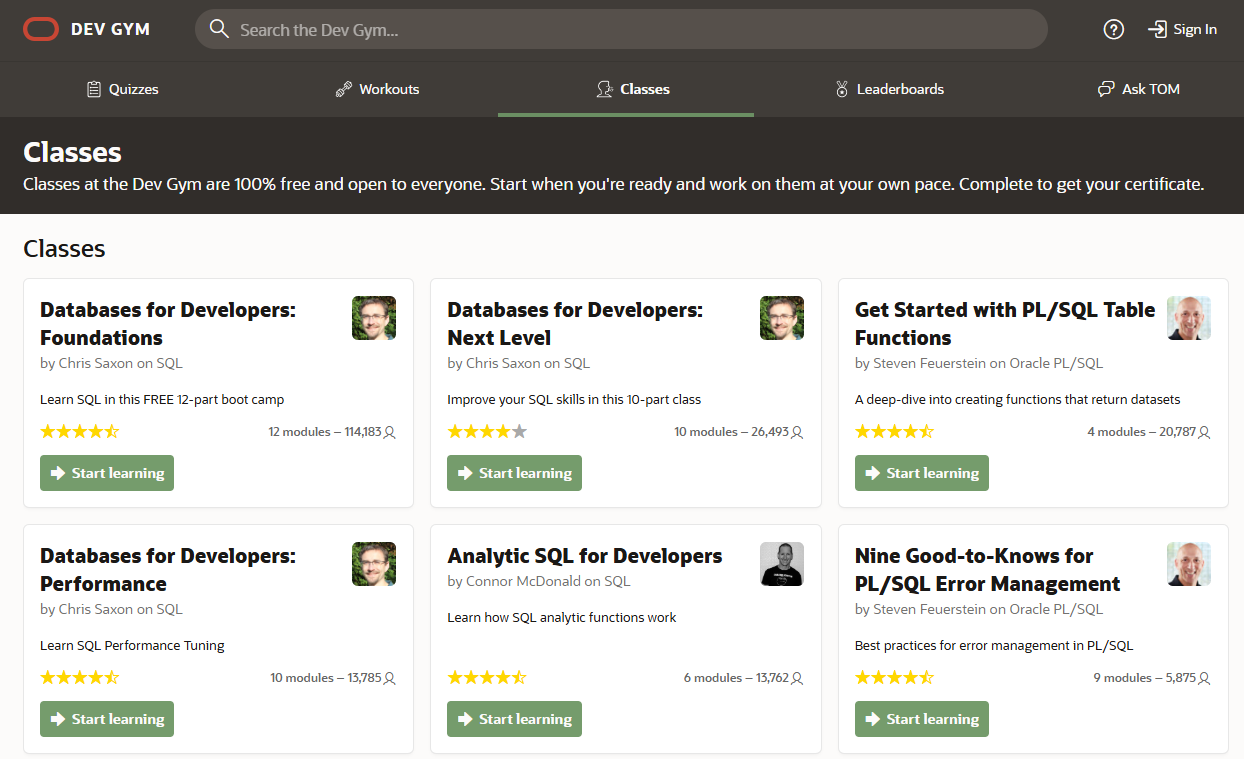
Task: Go to the Workouts tab
Action: (x=388, y=90)
